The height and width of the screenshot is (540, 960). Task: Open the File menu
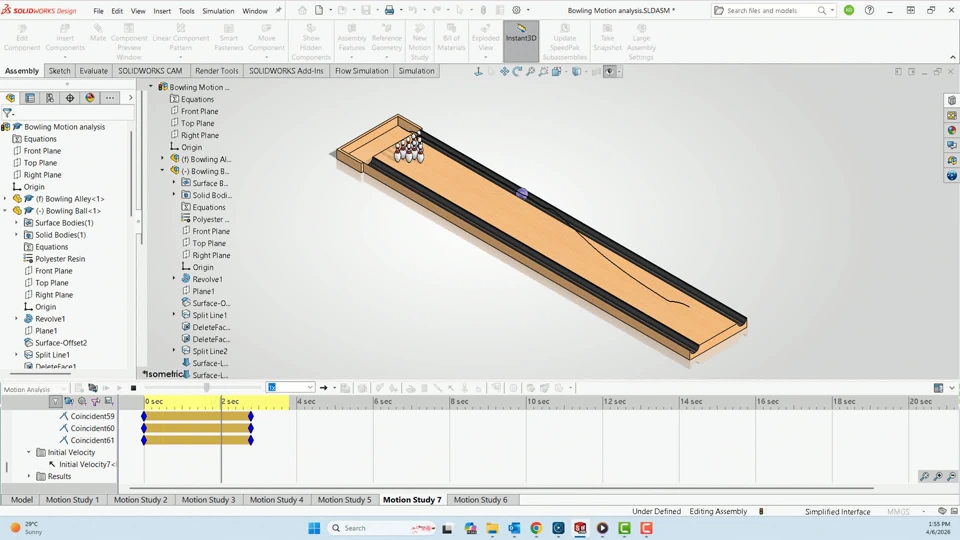(x=99, y=11)
